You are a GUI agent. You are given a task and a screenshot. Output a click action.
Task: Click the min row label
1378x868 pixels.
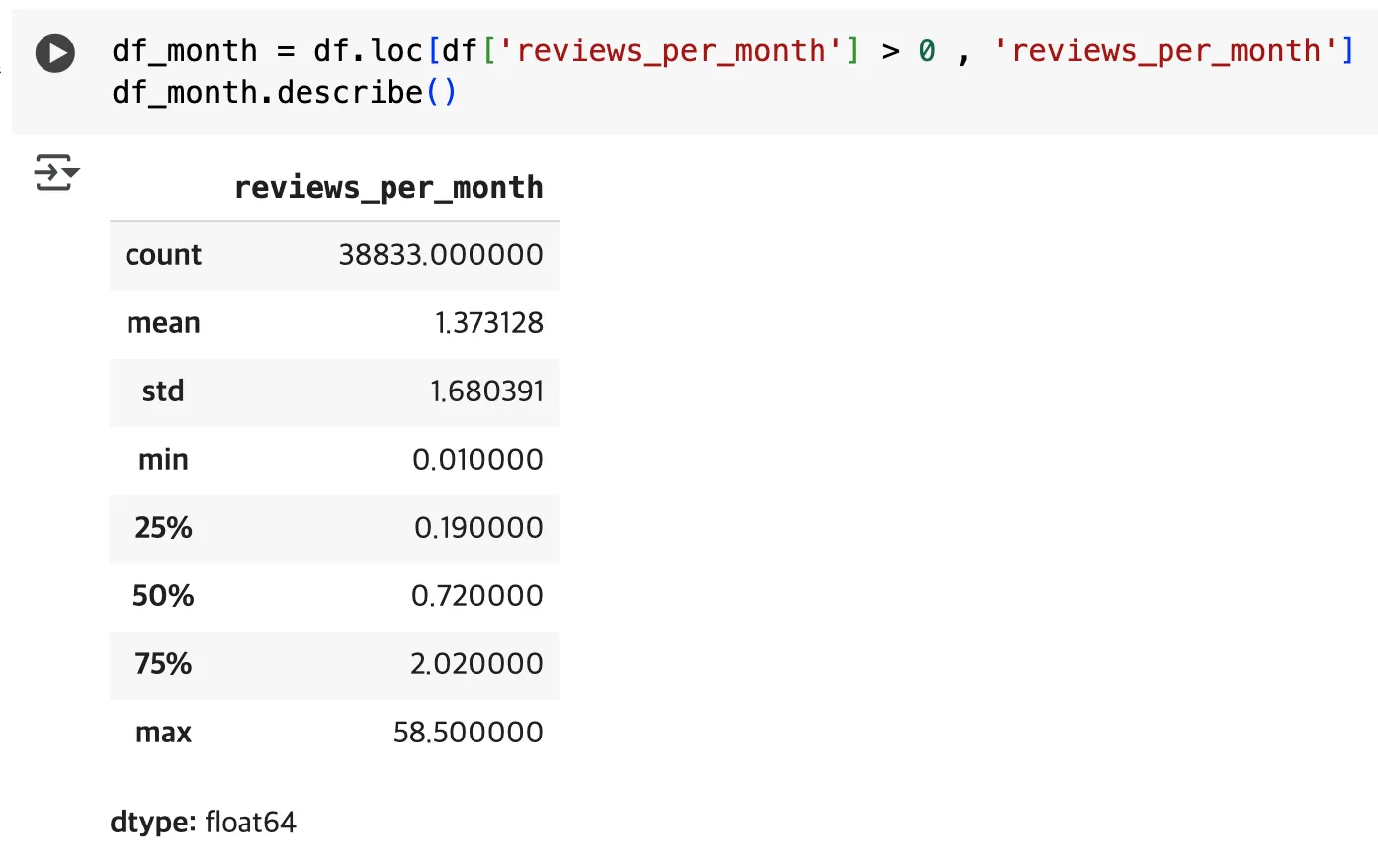pos(163,460)
